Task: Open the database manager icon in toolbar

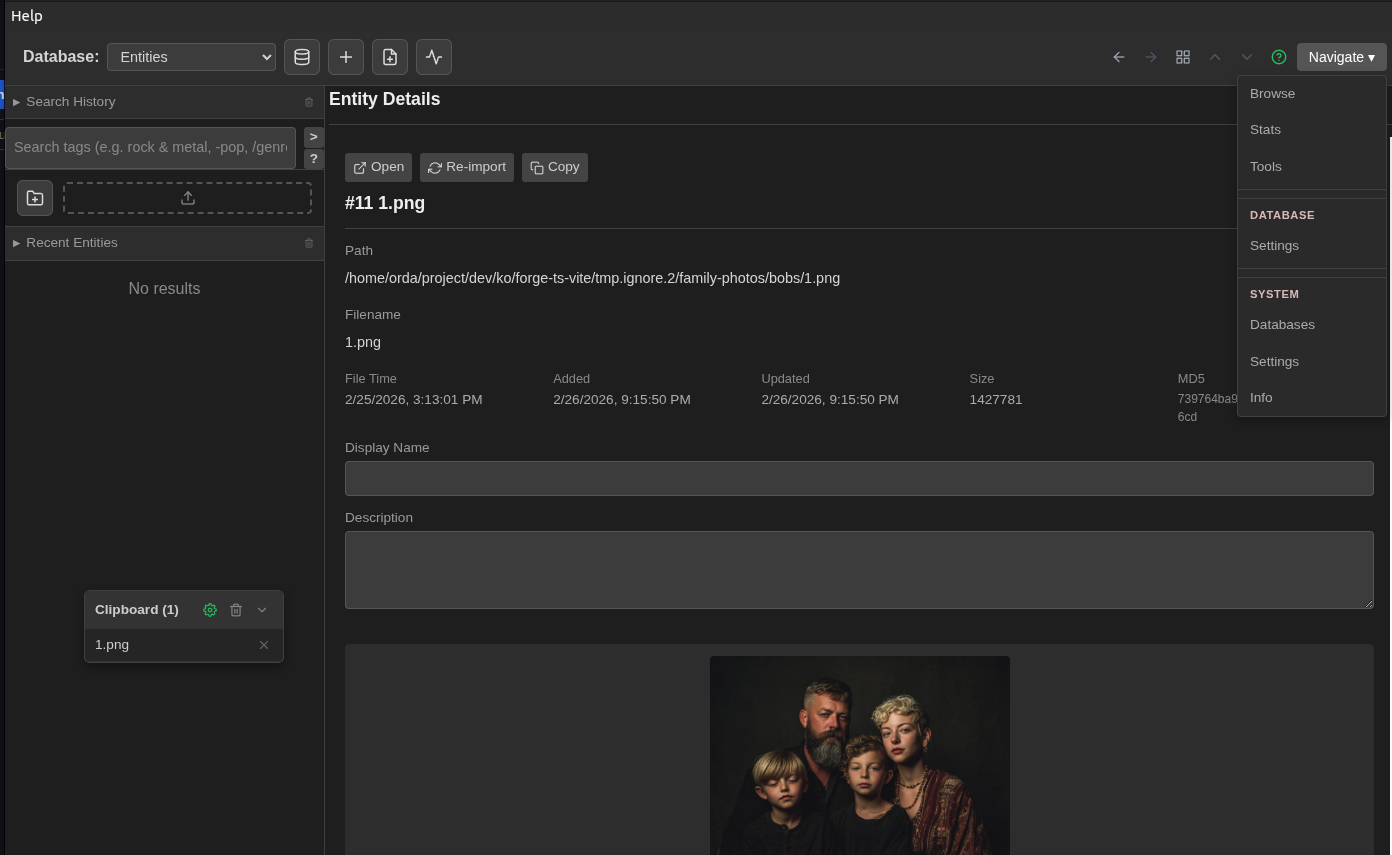Action: (302, 57)
